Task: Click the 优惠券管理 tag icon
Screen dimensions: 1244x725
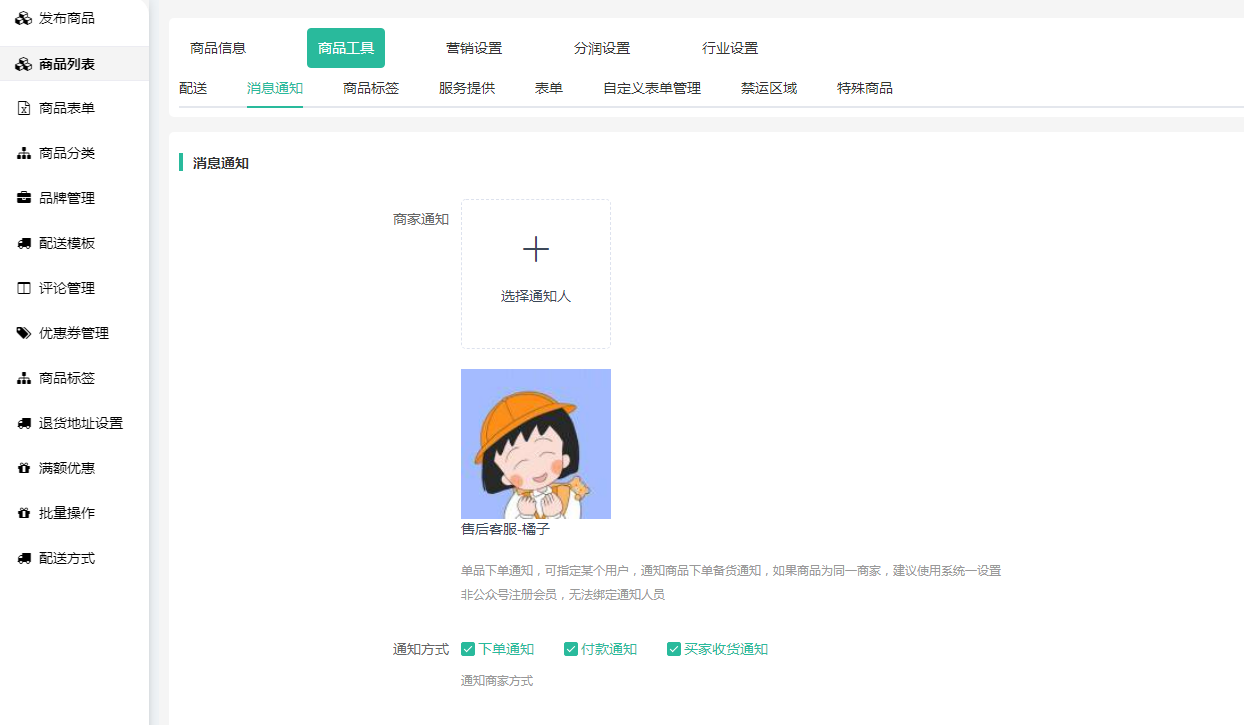Action: point(24,333)
